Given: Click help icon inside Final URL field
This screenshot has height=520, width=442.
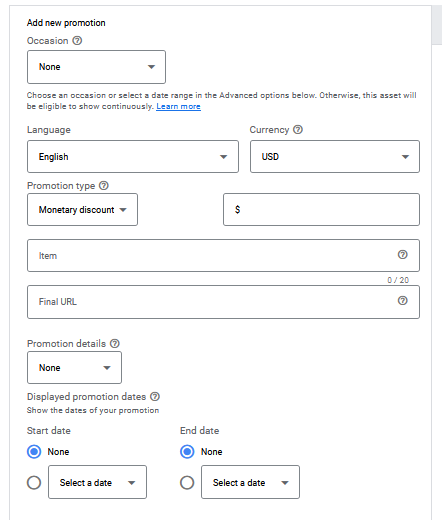Looking at the screenshot, I should tap(403, 301).
